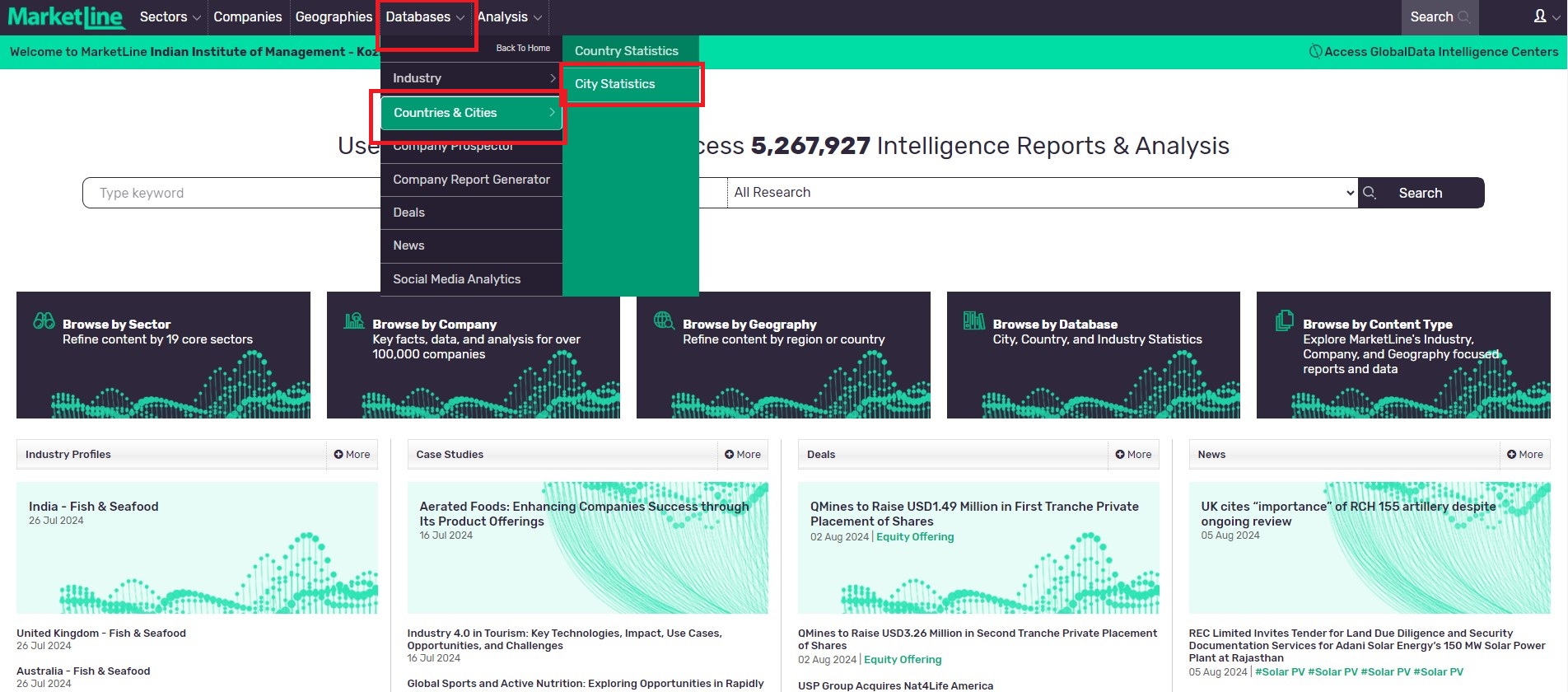This screenshot has height=692, width=1568.
Task: Expand the Analysis navigation menu
Action: point(509,17)
